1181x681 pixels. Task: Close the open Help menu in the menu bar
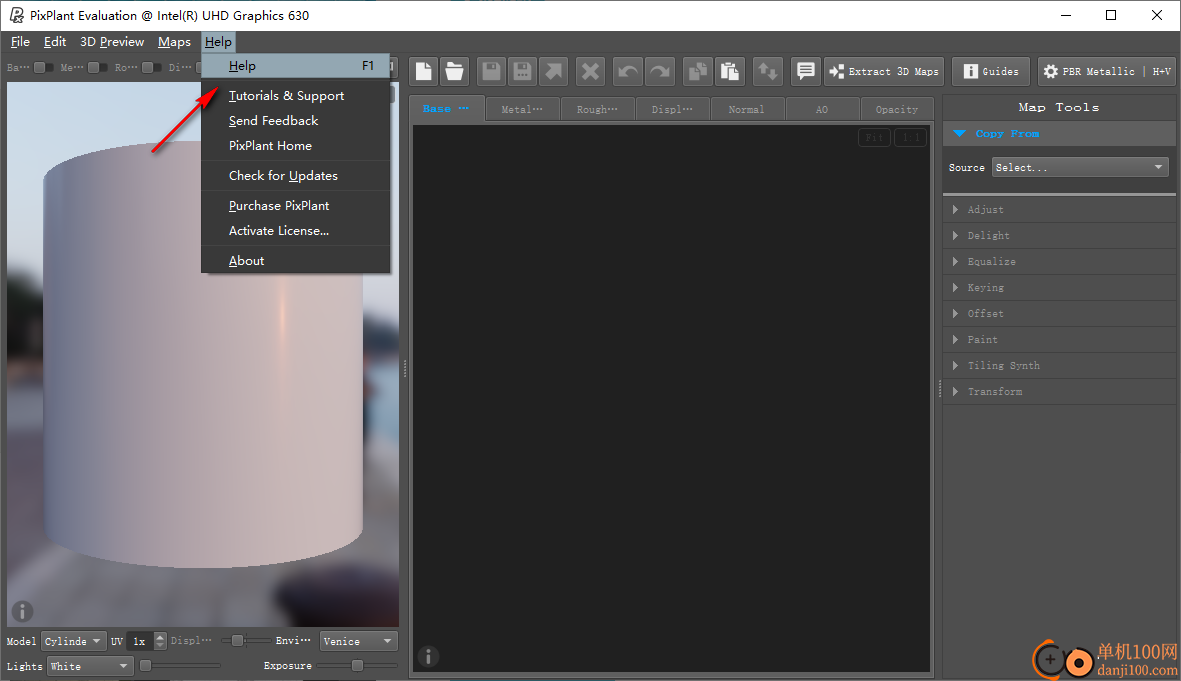point(218,42)
